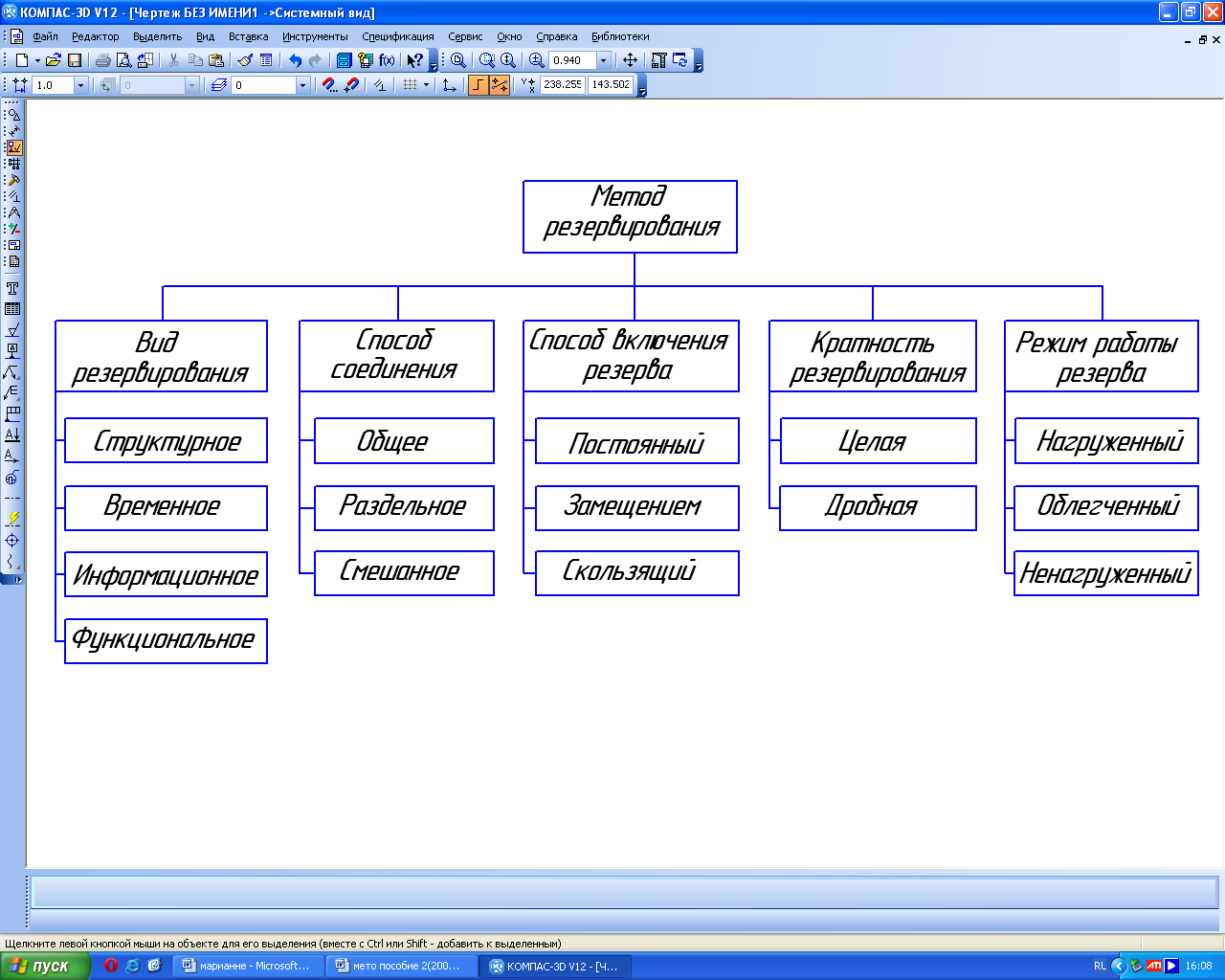Open the Файл menu

45,36
